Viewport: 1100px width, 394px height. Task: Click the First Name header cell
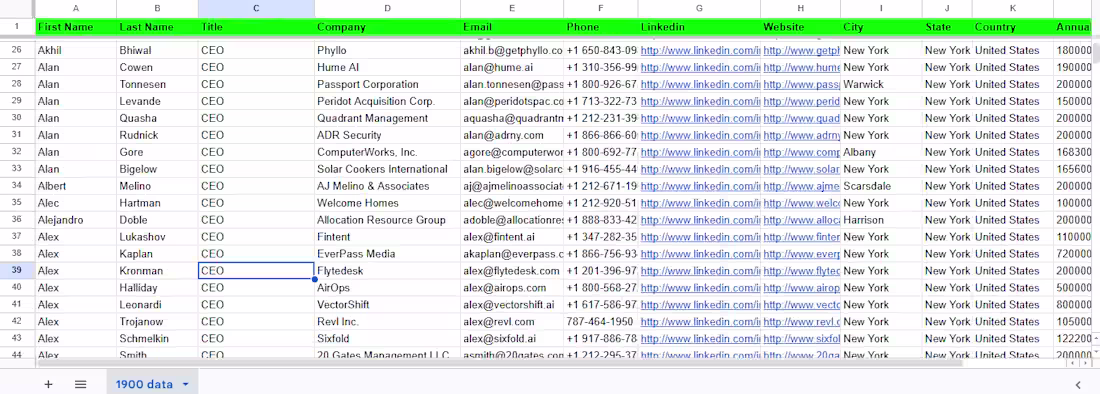76,27
